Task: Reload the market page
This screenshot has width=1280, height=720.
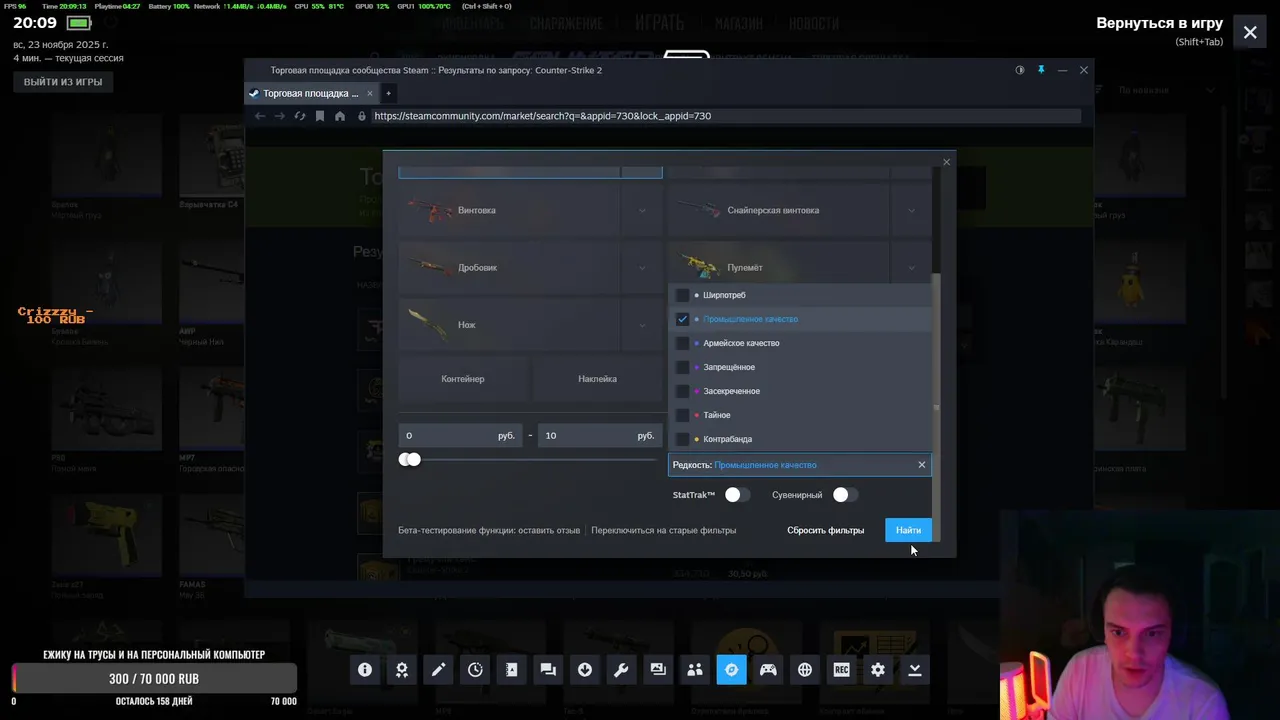Action: [300, 116]
